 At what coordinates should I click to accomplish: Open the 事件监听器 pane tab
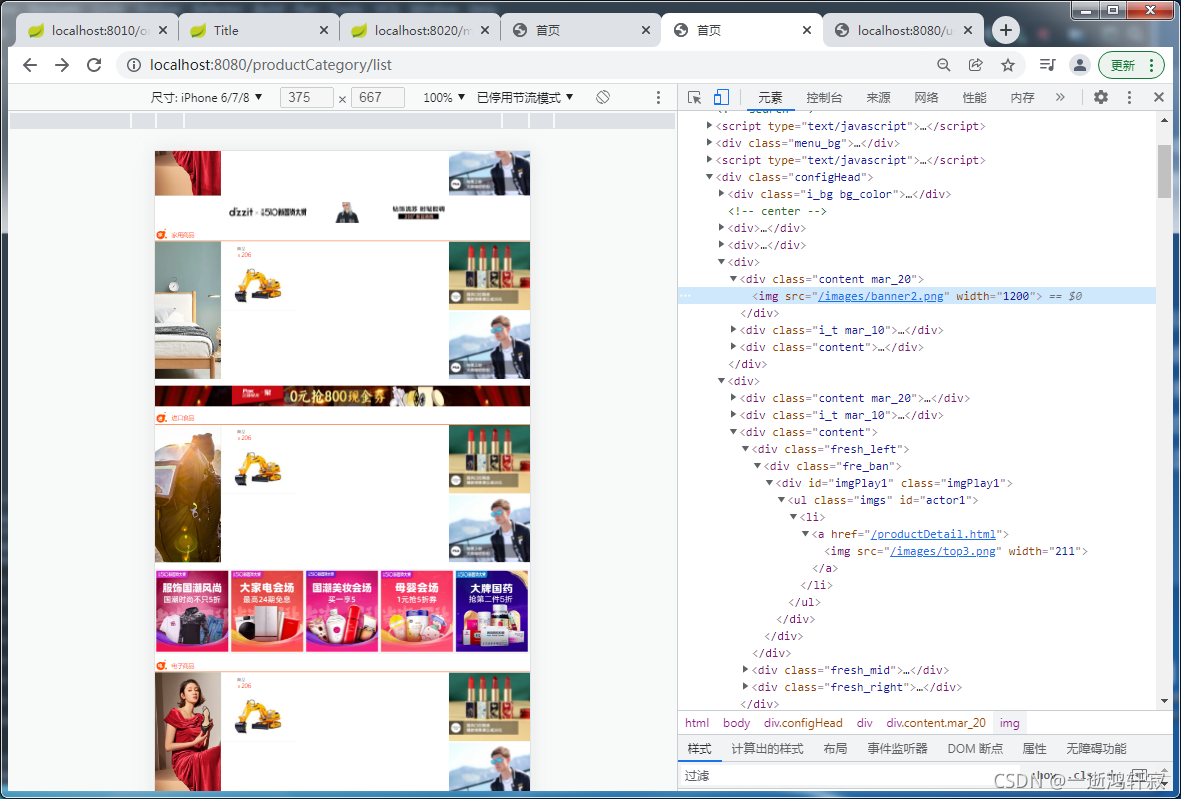[897, 749]
